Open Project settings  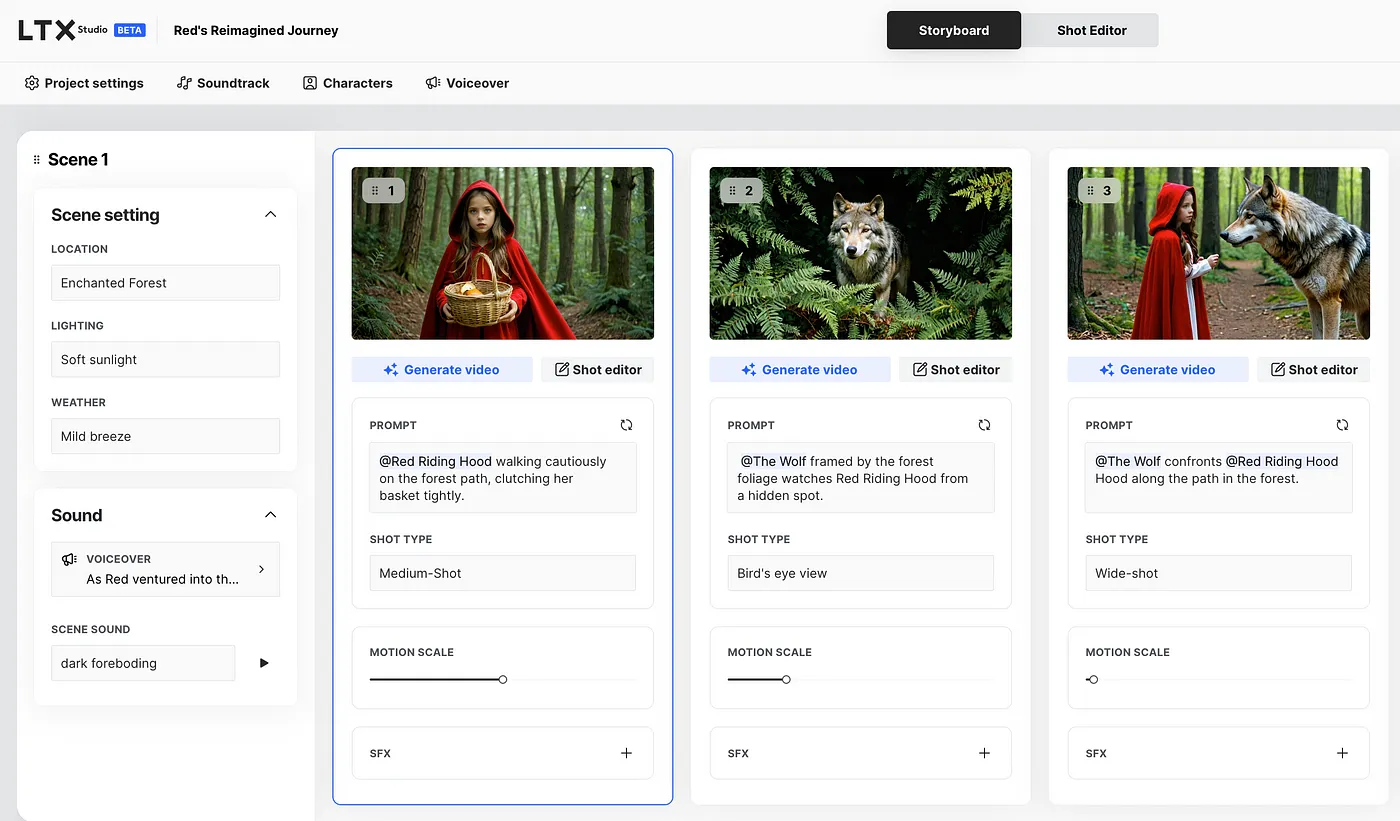coord(84,83)
